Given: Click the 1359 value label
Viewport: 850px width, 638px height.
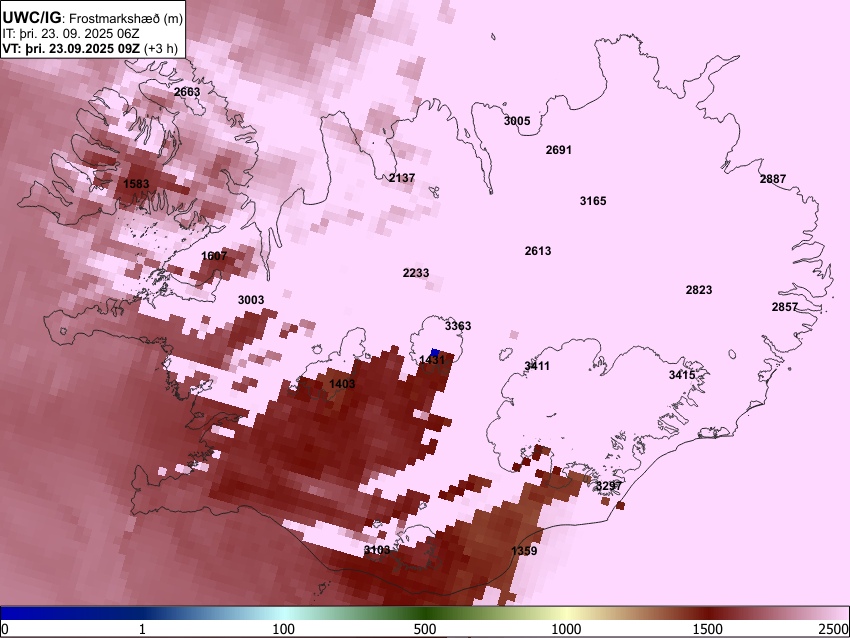Looking at the screenshot, I should (524, 551).
